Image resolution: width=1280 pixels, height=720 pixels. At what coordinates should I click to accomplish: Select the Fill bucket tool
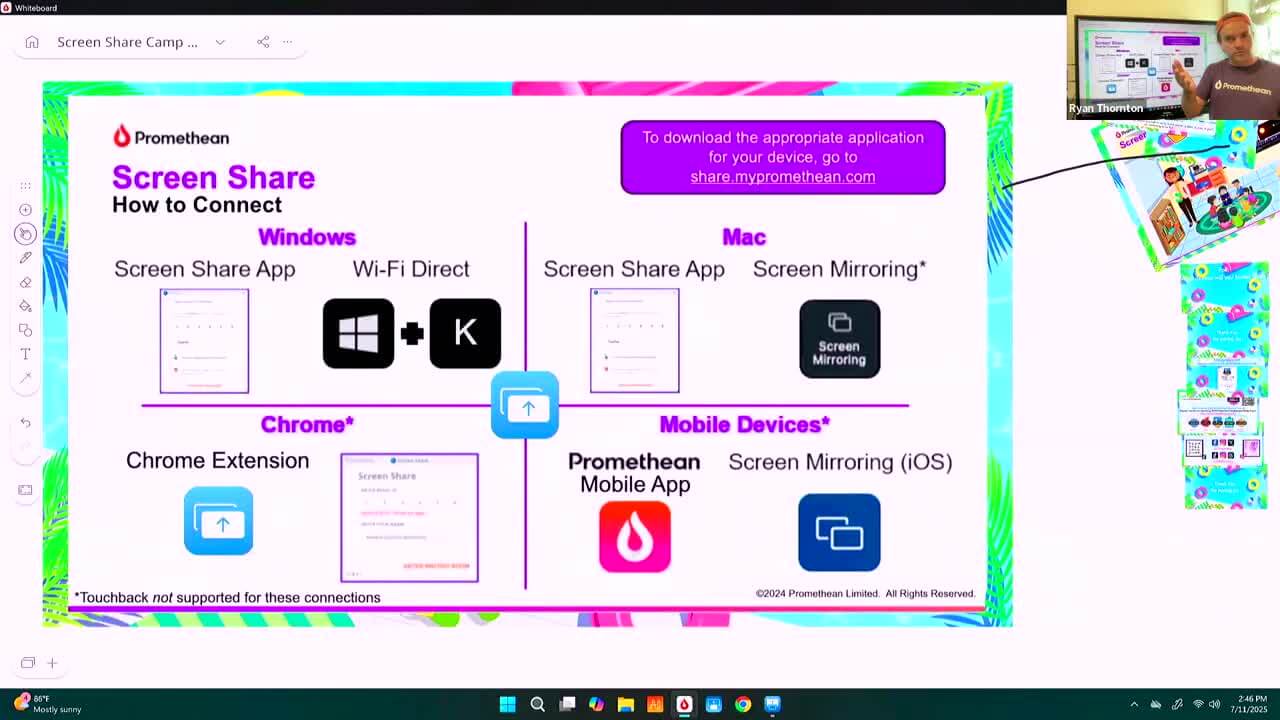26,306
